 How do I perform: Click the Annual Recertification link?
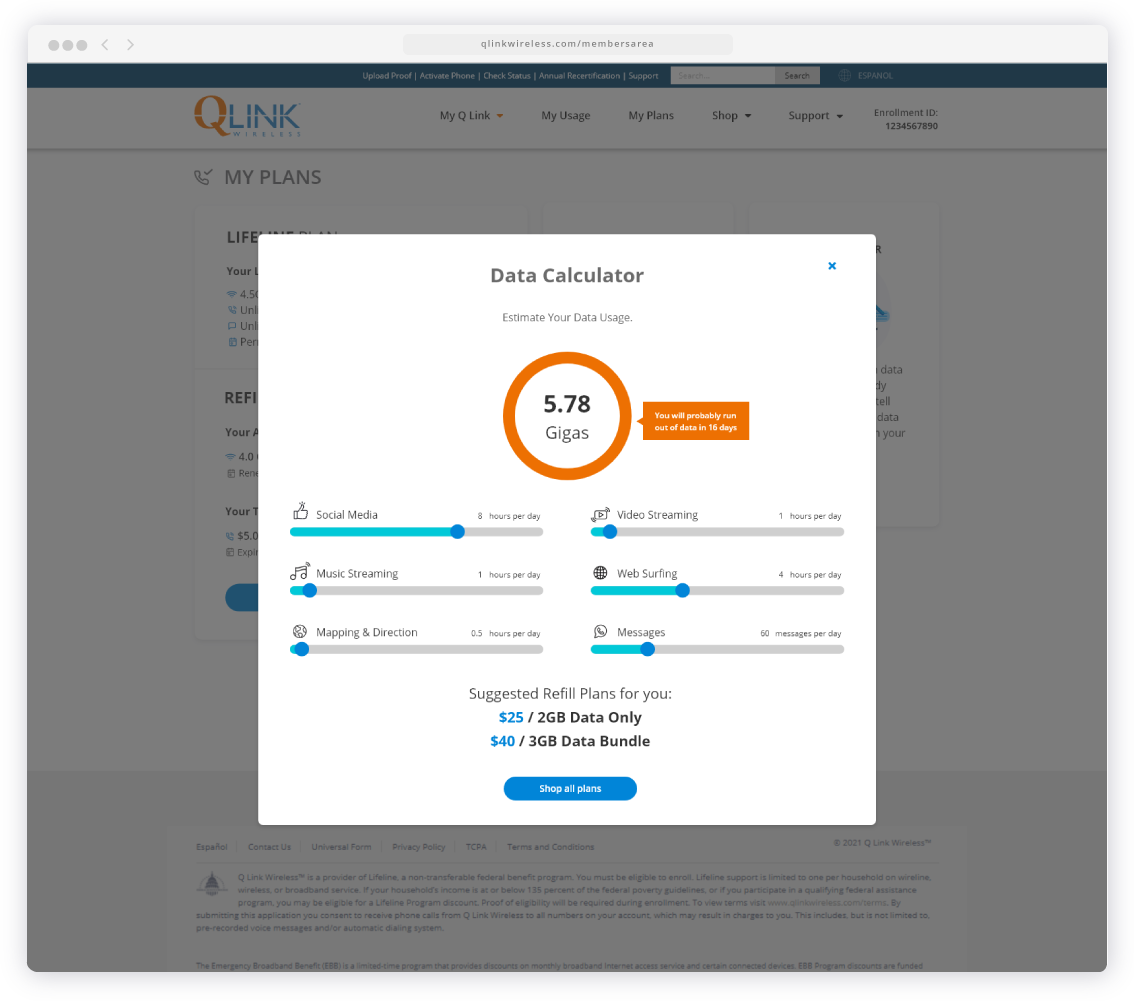[579, 75]
